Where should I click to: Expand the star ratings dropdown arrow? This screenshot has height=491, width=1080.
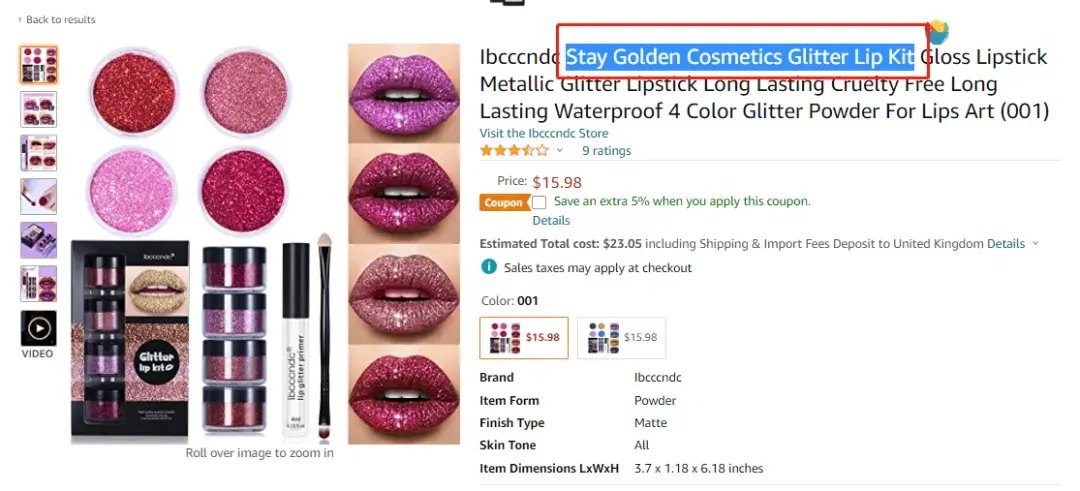[560, 151]
